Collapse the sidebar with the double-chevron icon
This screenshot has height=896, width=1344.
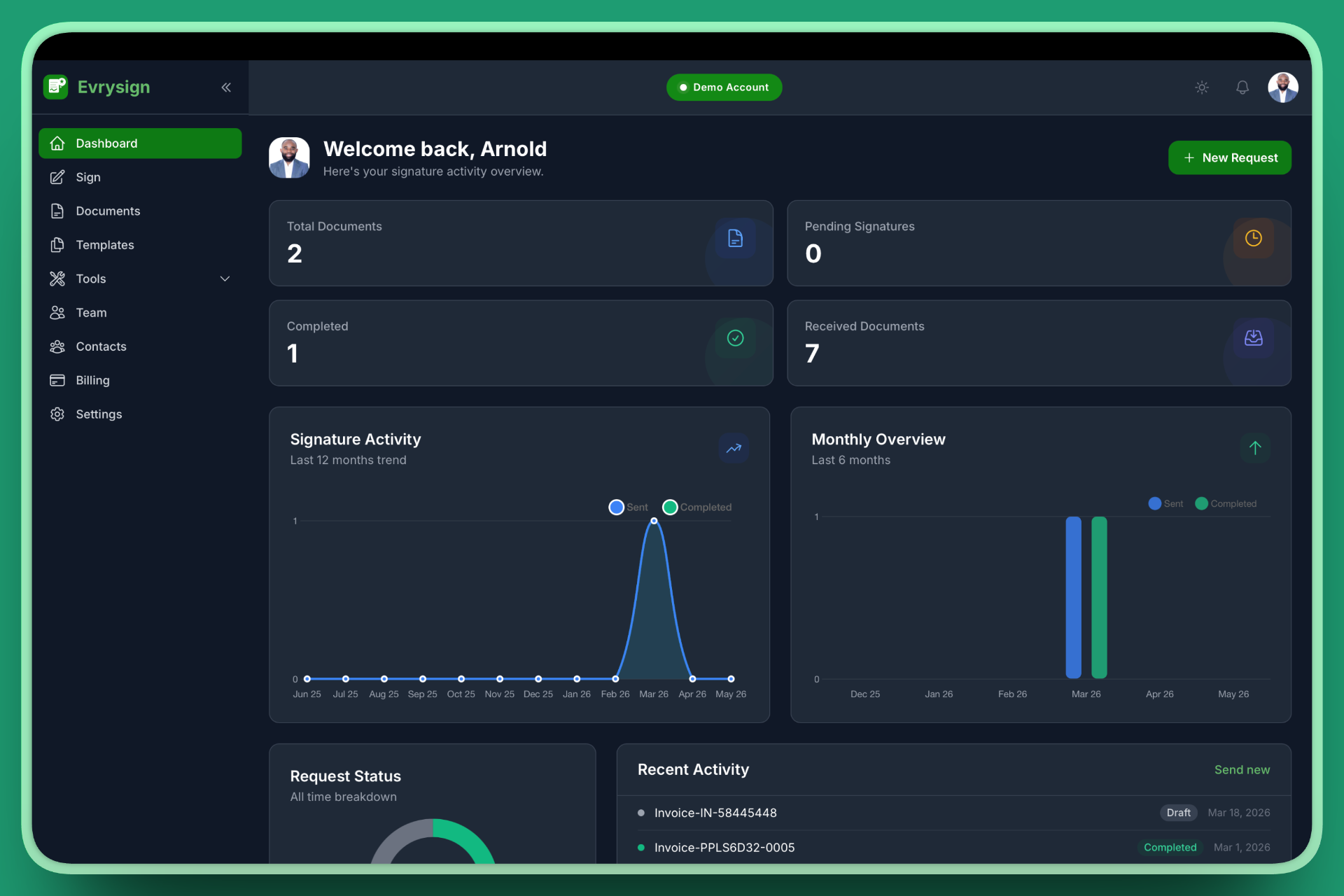[x=226, y=87]
